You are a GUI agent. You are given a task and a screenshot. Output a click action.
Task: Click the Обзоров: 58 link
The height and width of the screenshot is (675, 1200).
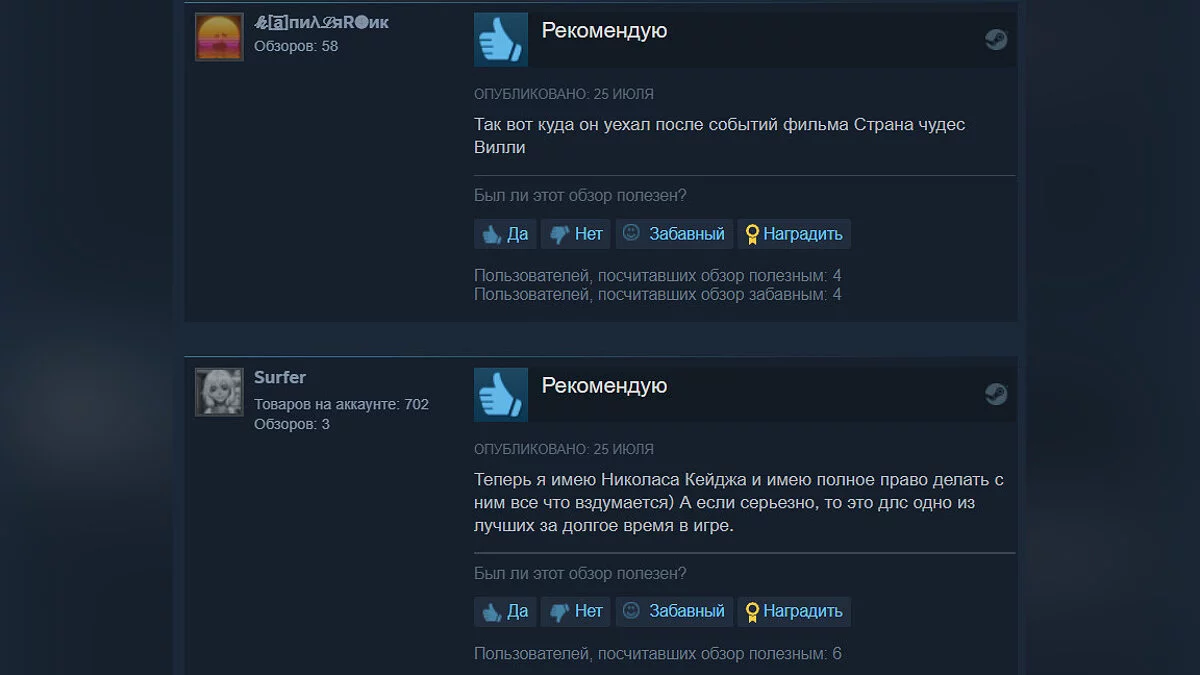pos(296,46)
